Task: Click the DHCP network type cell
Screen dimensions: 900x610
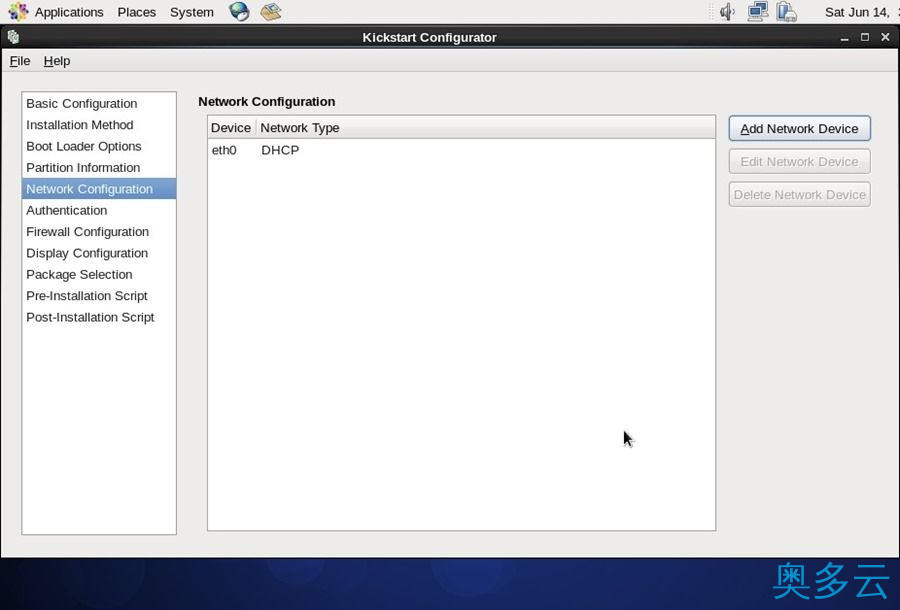Action: 280,150
